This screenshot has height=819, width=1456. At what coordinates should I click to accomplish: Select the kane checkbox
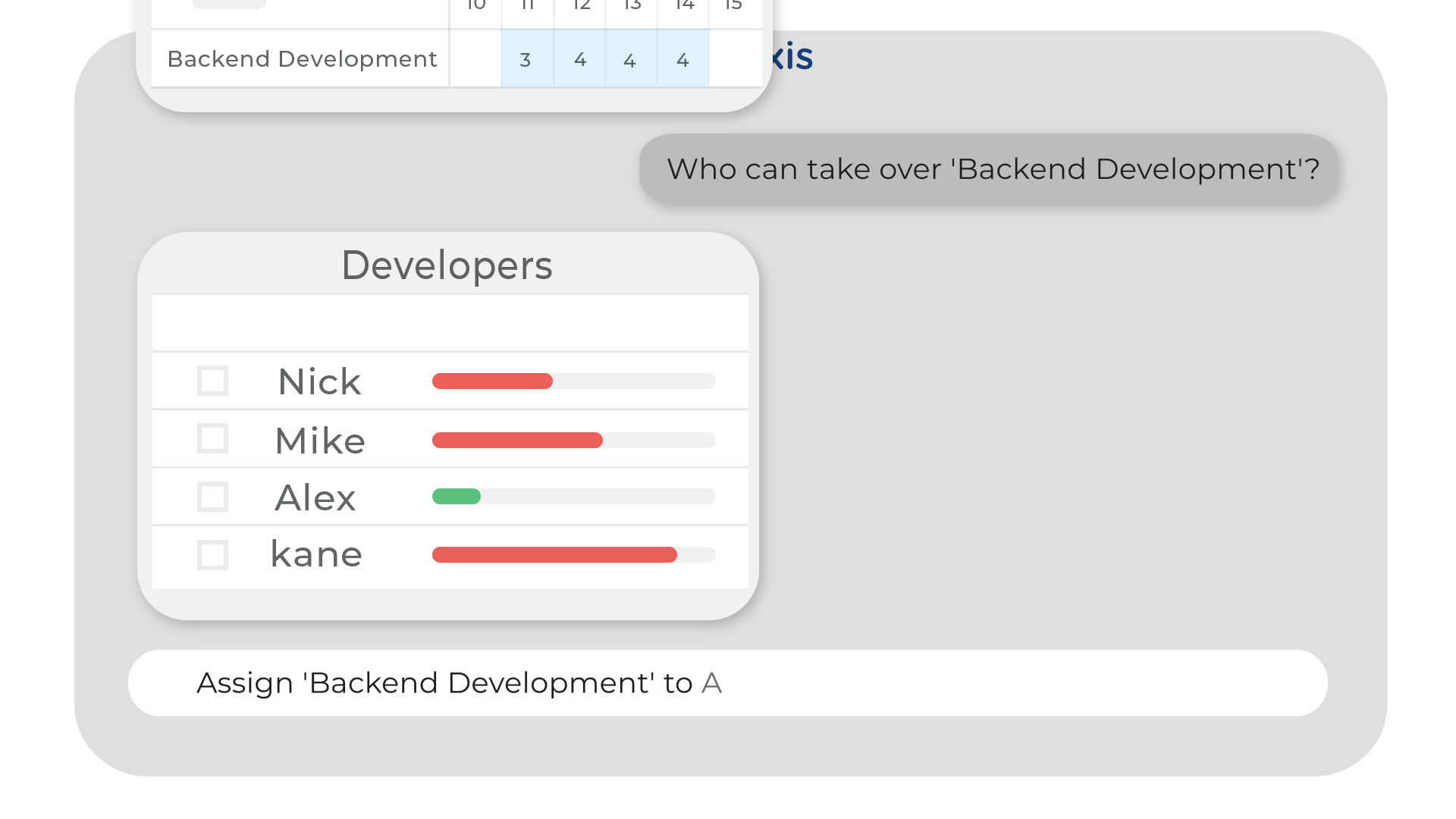pyautogui.click(x=212, y=554)
